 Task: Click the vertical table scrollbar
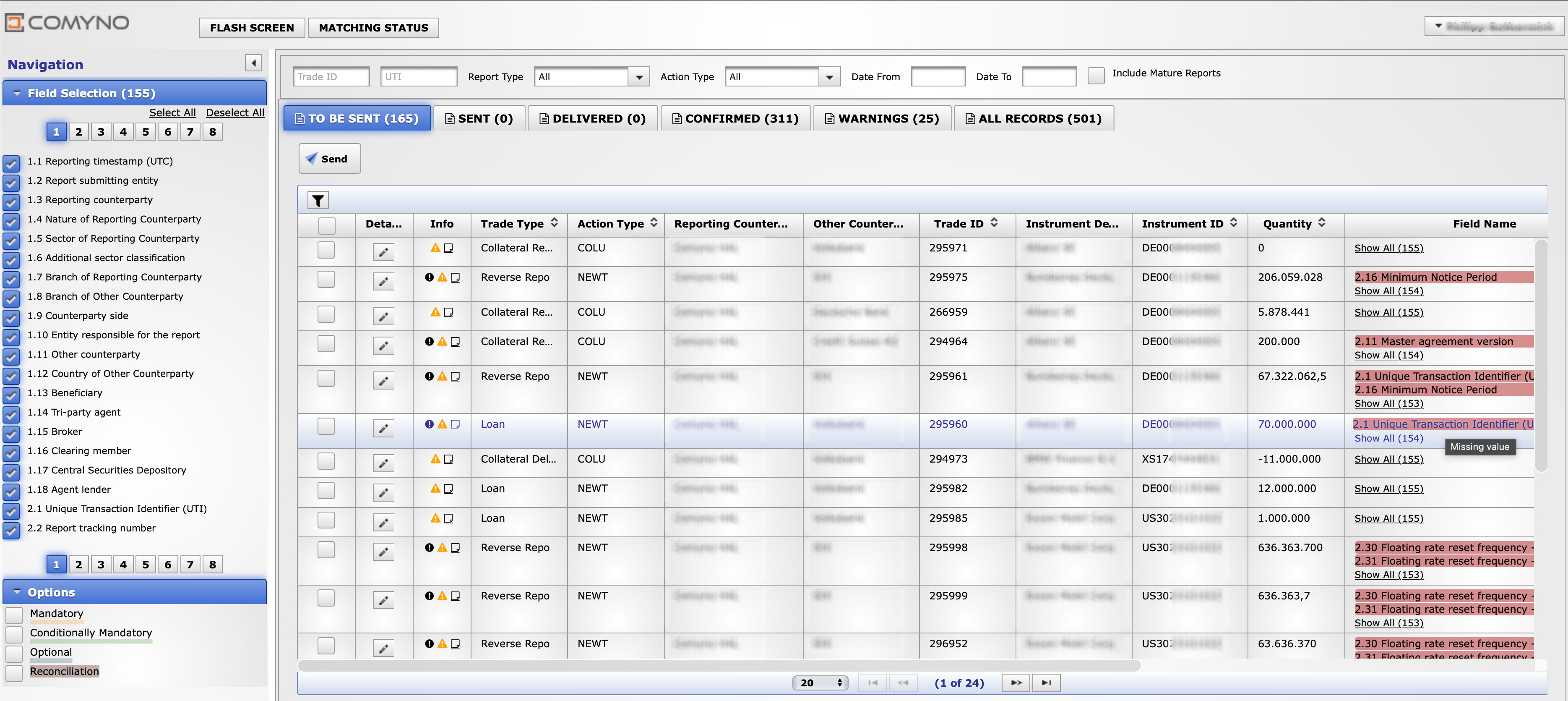(1541, 355)
